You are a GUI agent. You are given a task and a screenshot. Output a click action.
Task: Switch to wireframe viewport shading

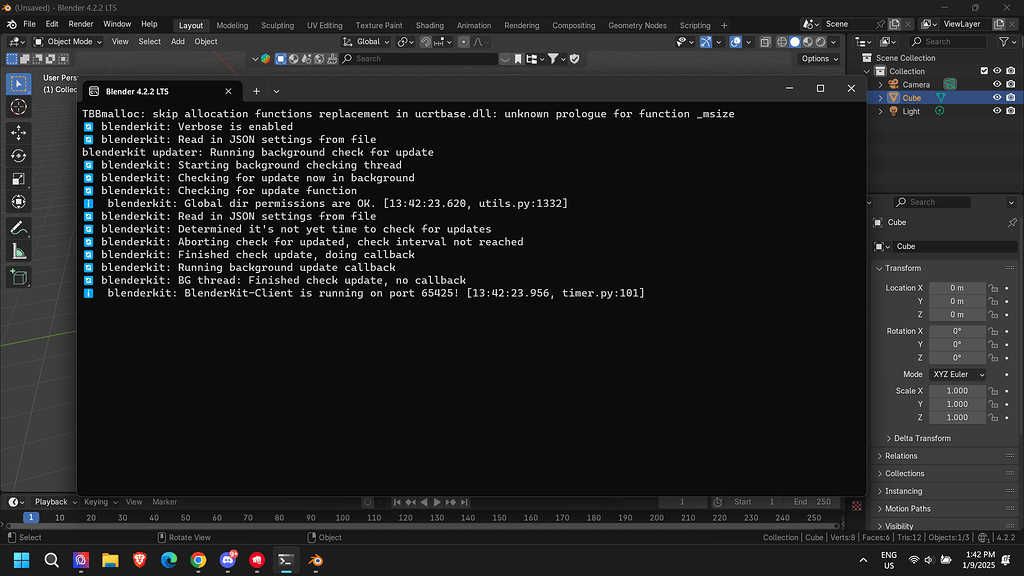pos(782,42)
